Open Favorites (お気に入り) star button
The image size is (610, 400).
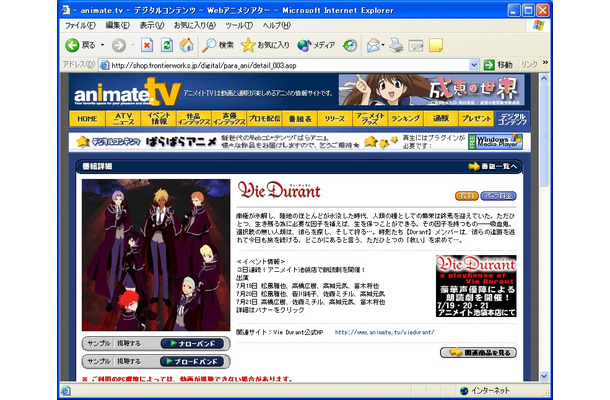click(x=265, y=46)
